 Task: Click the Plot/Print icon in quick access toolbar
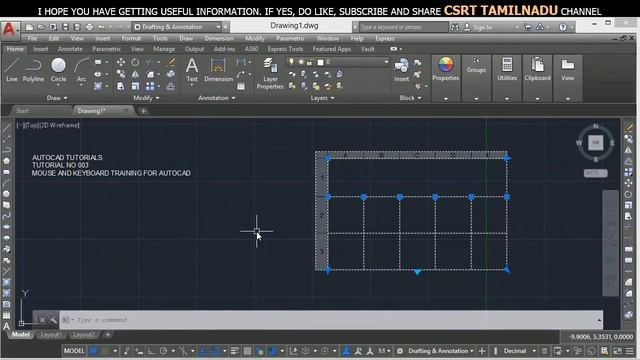click(89, 27)
